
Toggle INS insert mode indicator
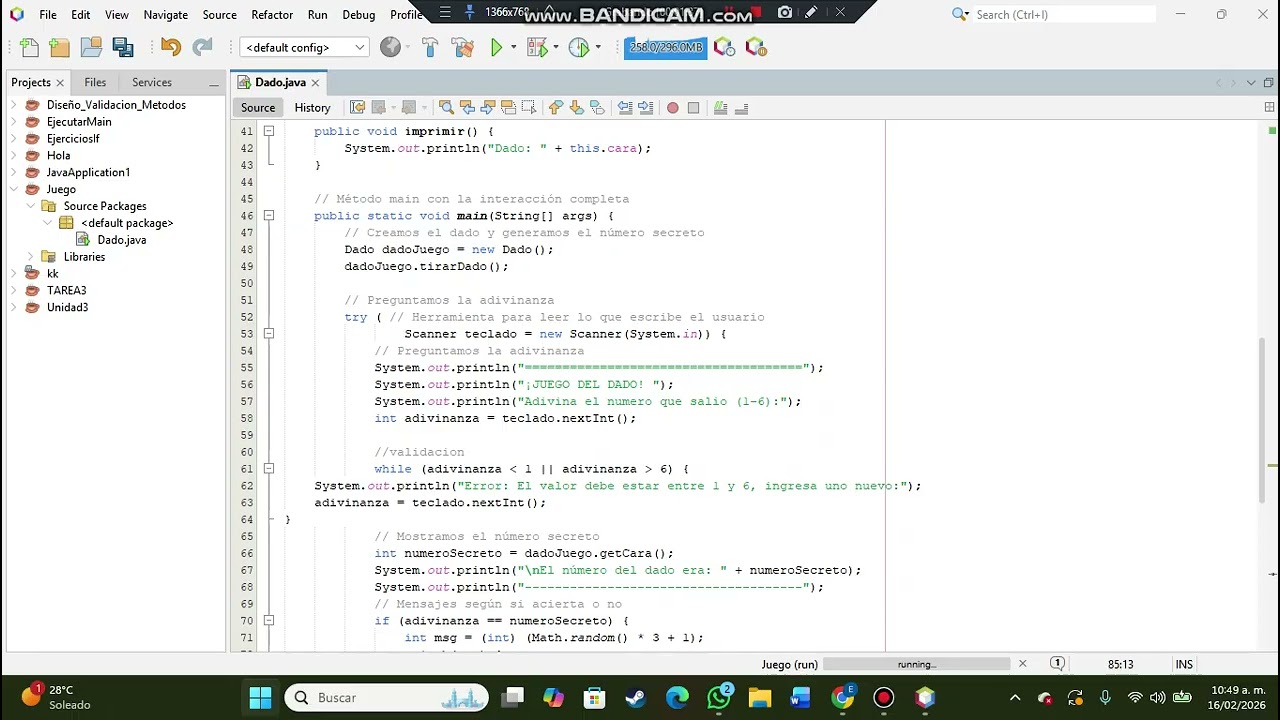pyautogui.click(x=1184, y=664)
